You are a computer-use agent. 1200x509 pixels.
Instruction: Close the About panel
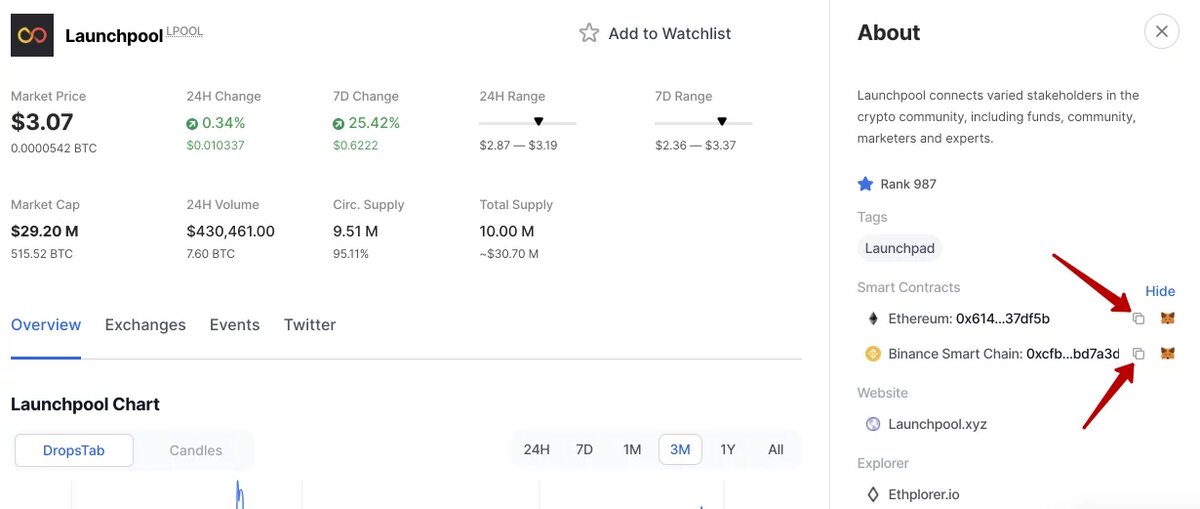[1161, 32]
